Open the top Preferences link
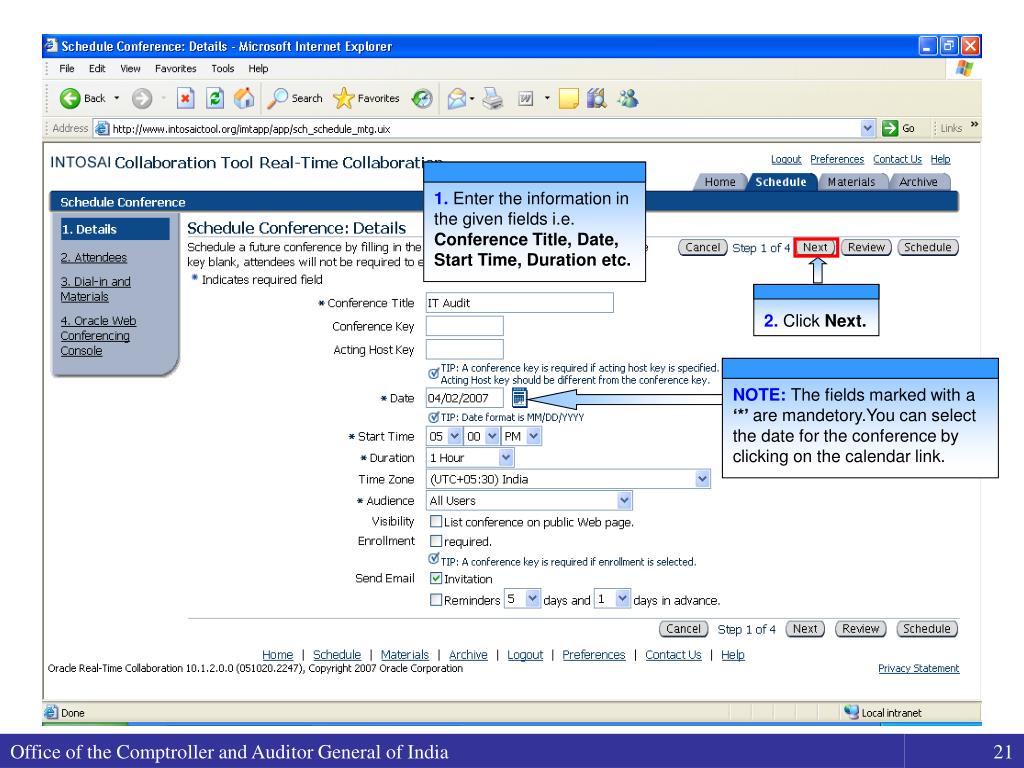This screenshot has height=768, width=1024. point(837,159)
